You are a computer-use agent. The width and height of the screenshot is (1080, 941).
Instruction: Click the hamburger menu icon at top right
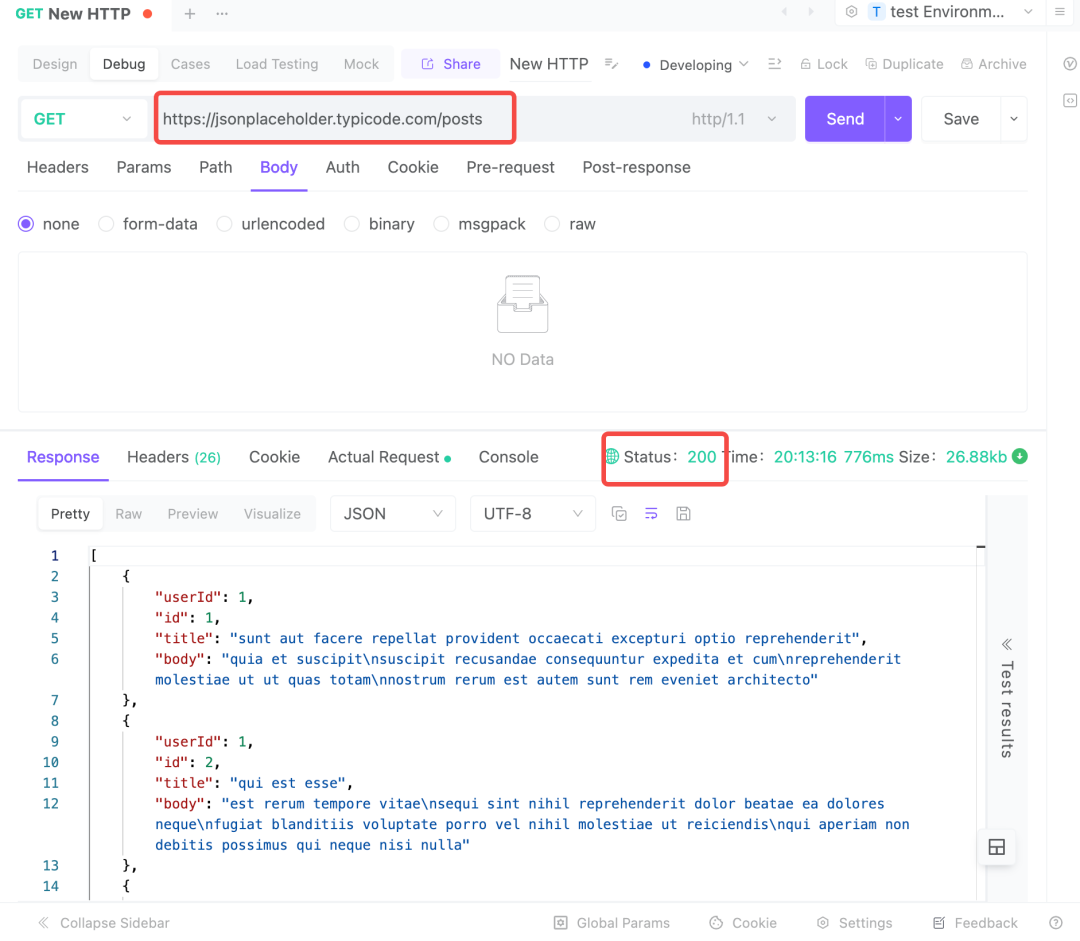click(x=1061, y=12)
